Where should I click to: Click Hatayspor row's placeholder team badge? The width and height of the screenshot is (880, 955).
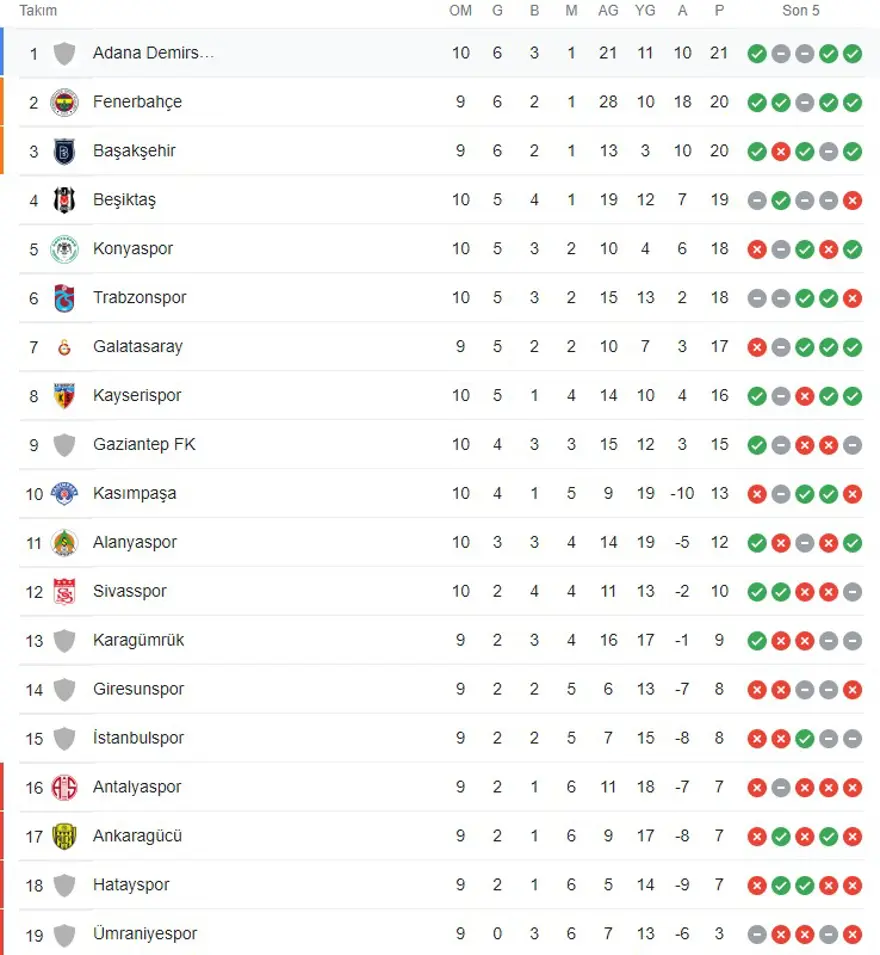point(64,885)
